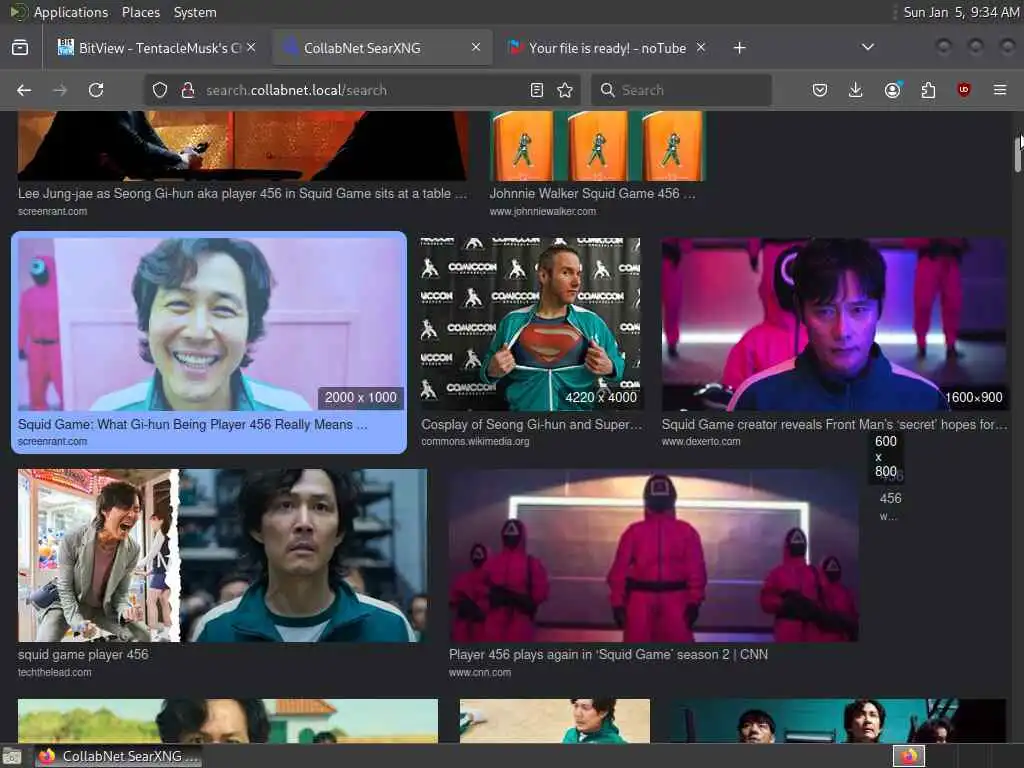Open the Places menu

click(140, 12)
